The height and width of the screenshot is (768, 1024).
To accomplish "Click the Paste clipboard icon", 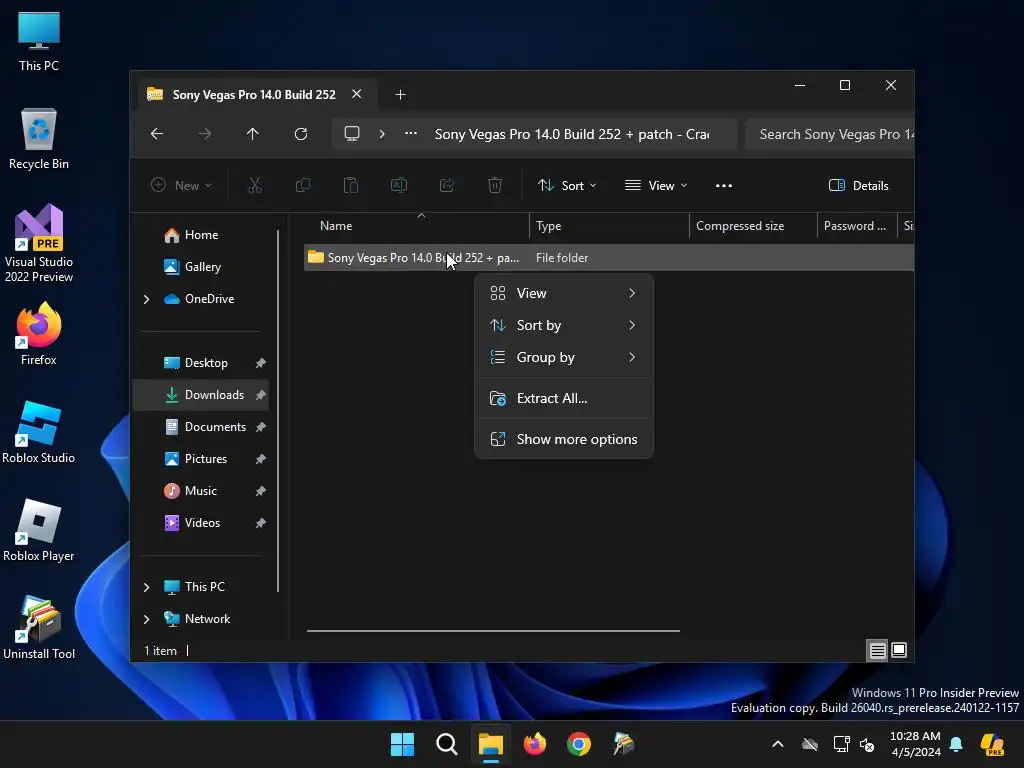I will (x=351, y=185).
